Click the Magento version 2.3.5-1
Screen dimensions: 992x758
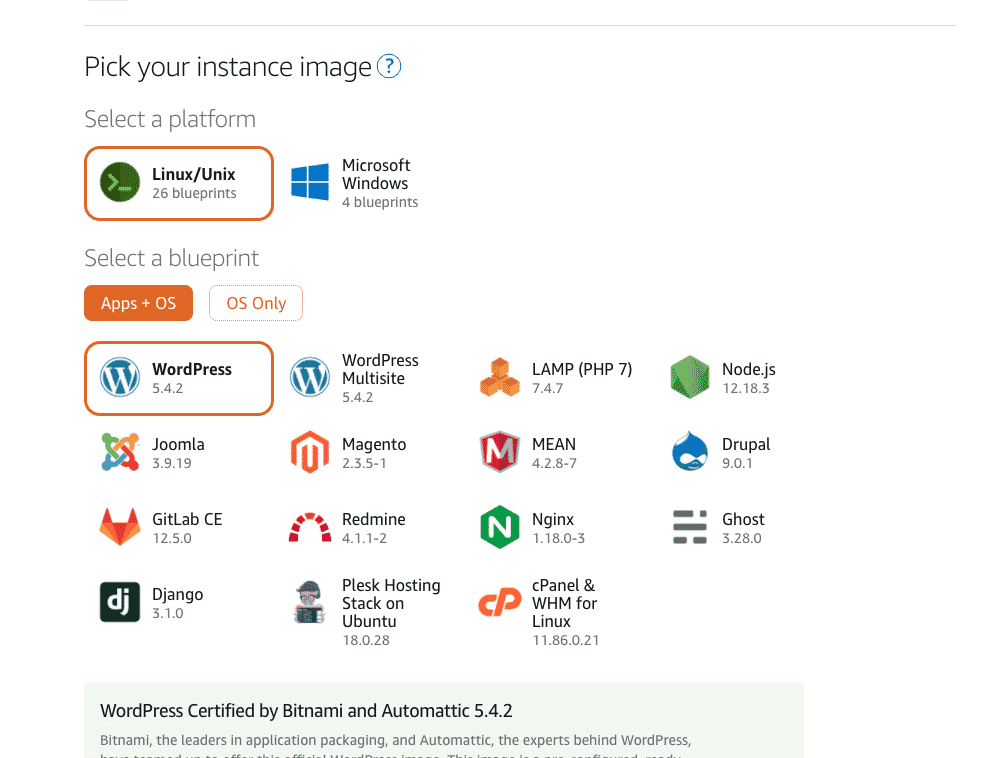[364, 463]
